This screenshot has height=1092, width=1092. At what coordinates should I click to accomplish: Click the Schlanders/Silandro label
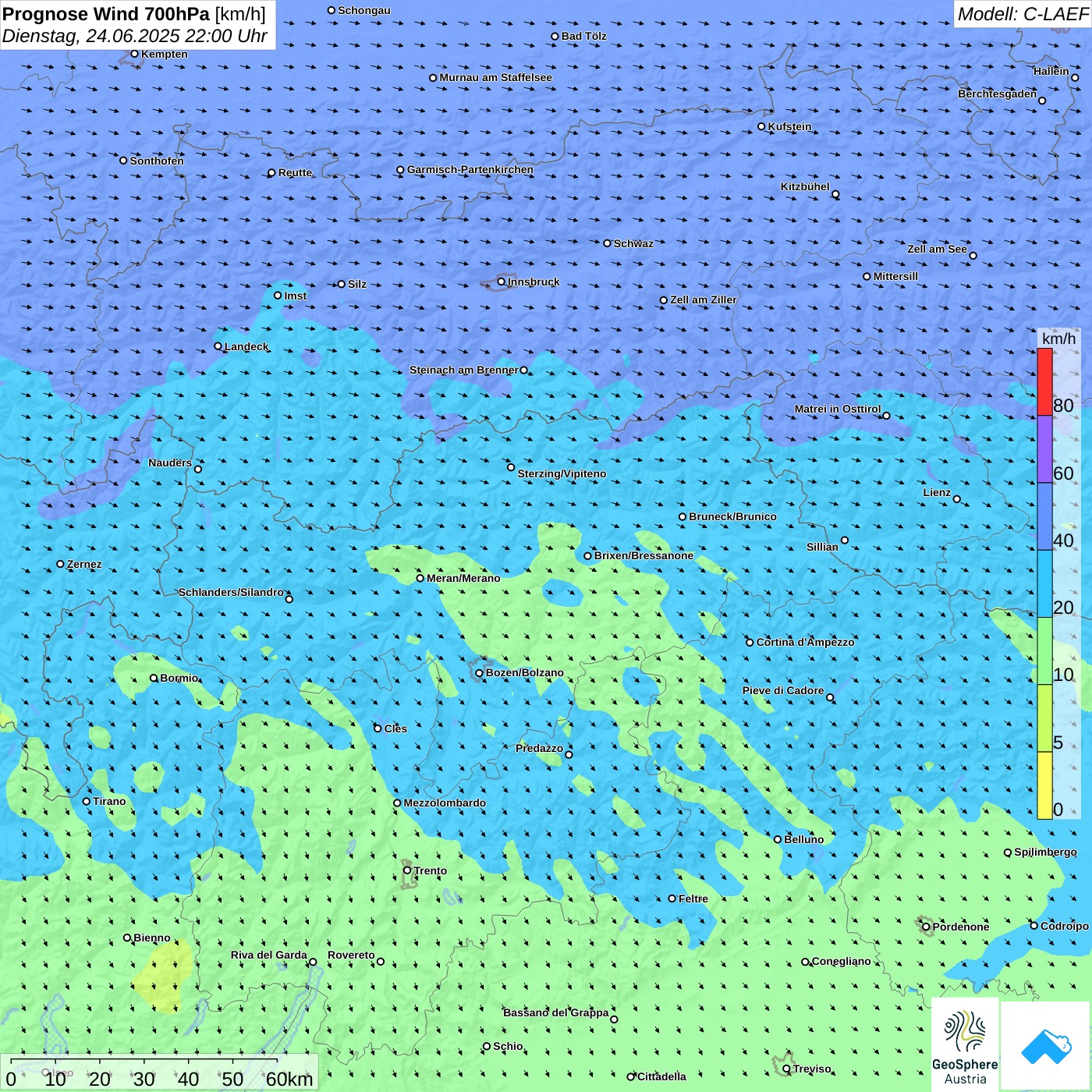[x=231, y=592]
